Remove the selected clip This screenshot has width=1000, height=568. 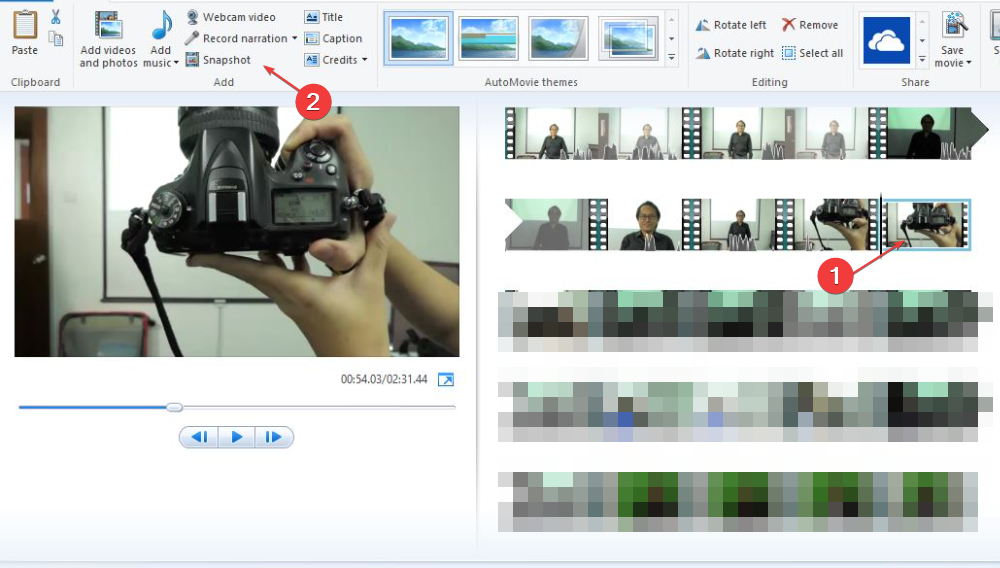(x=810, y=25)
